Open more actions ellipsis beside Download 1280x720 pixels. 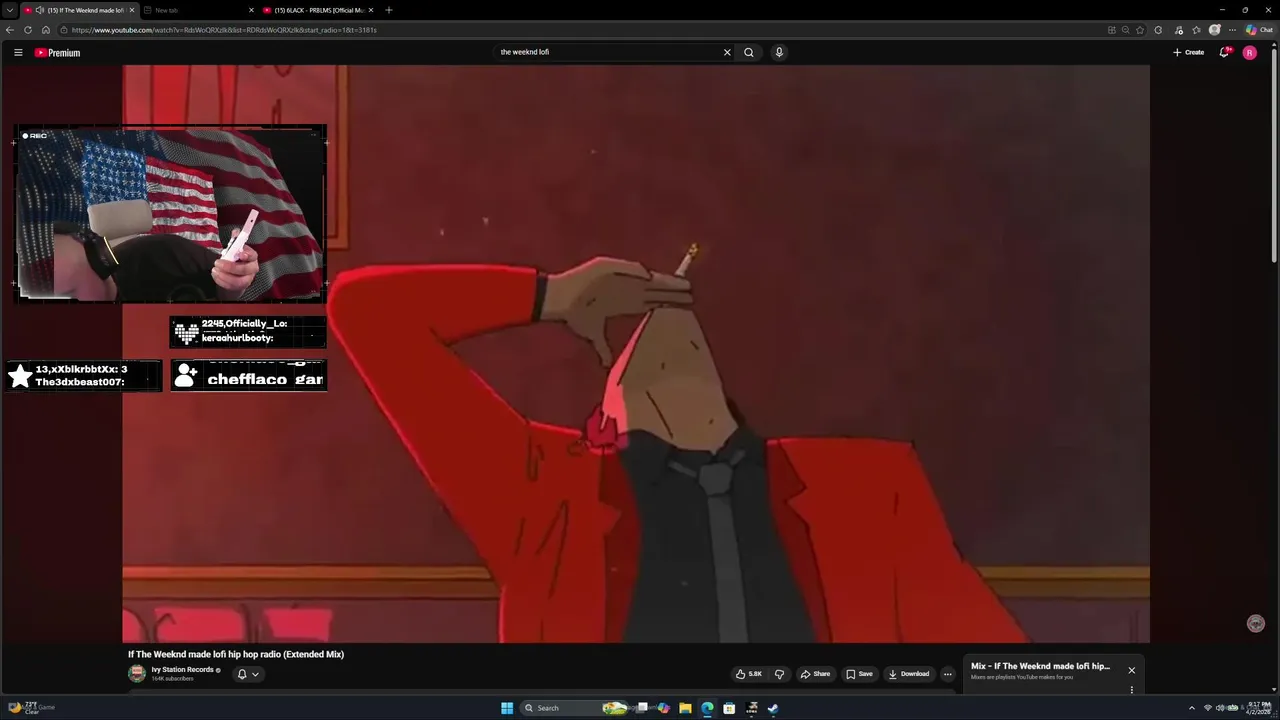tap(948, 674)
